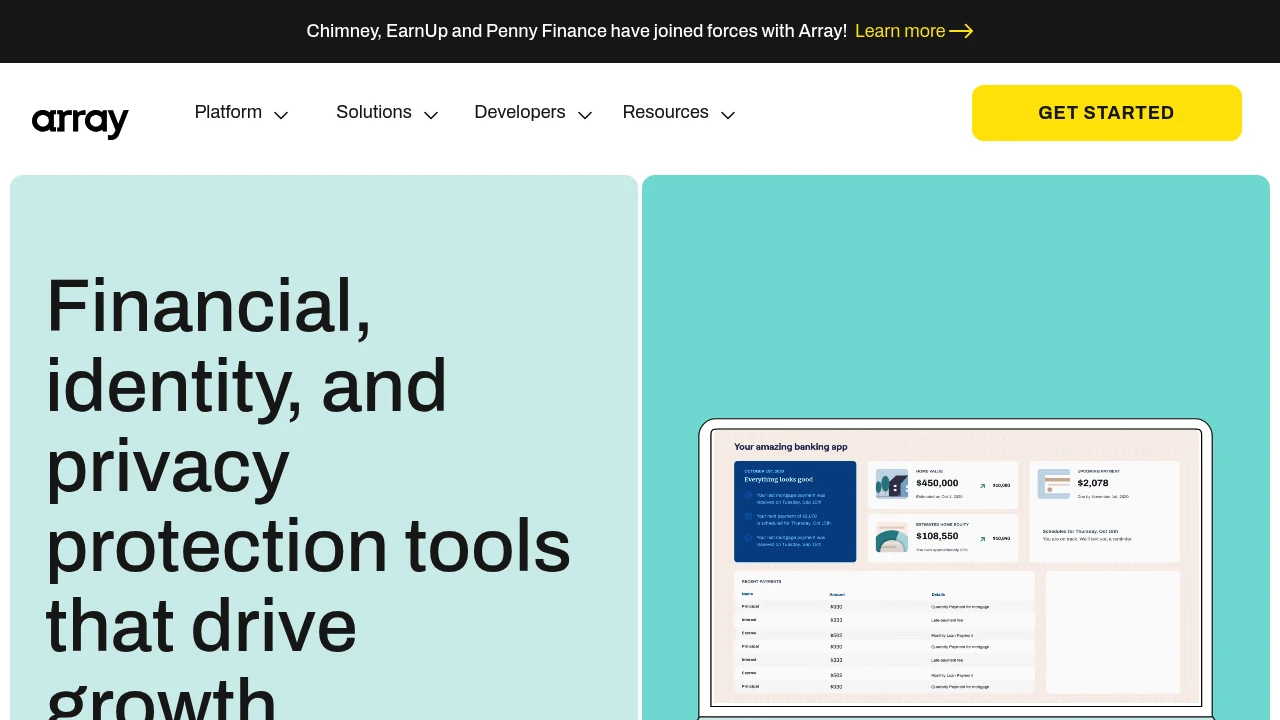
Task: Expand the Resources chevron arrow
Action: pyautogui.click(x=728, y=115)
